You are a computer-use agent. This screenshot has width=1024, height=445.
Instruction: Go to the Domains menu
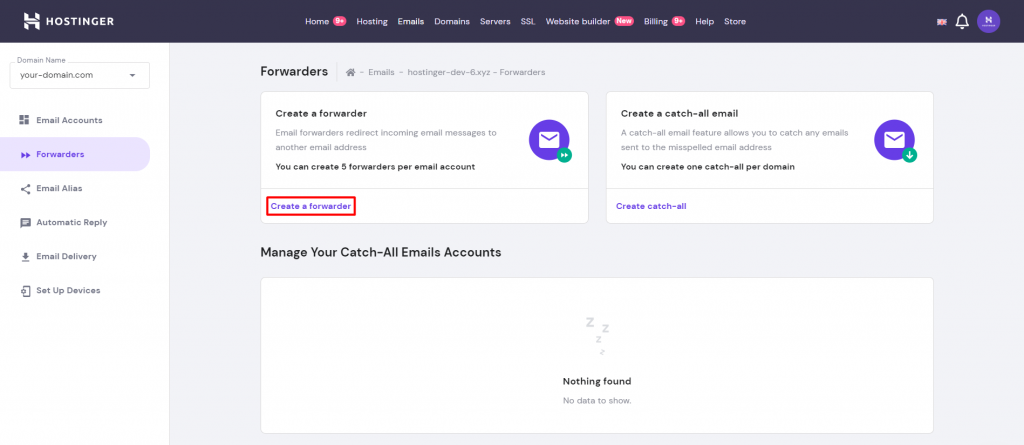[452, 21]
